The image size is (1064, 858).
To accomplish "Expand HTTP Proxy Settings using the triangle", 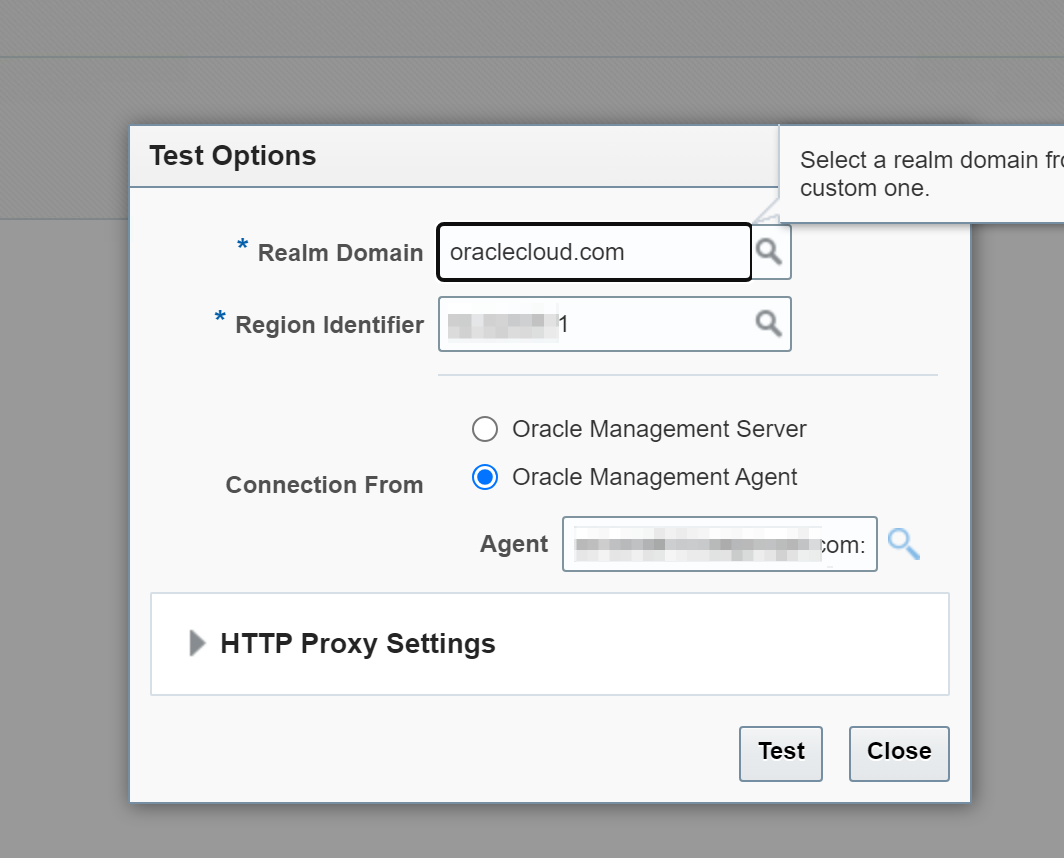I will pyautogui.click(x=197, y=643).
